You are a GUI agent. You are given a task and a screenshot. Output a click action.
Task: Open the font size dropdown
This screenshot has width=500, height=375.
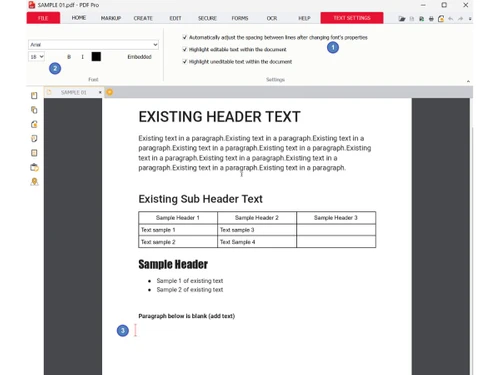pos(36,57)
